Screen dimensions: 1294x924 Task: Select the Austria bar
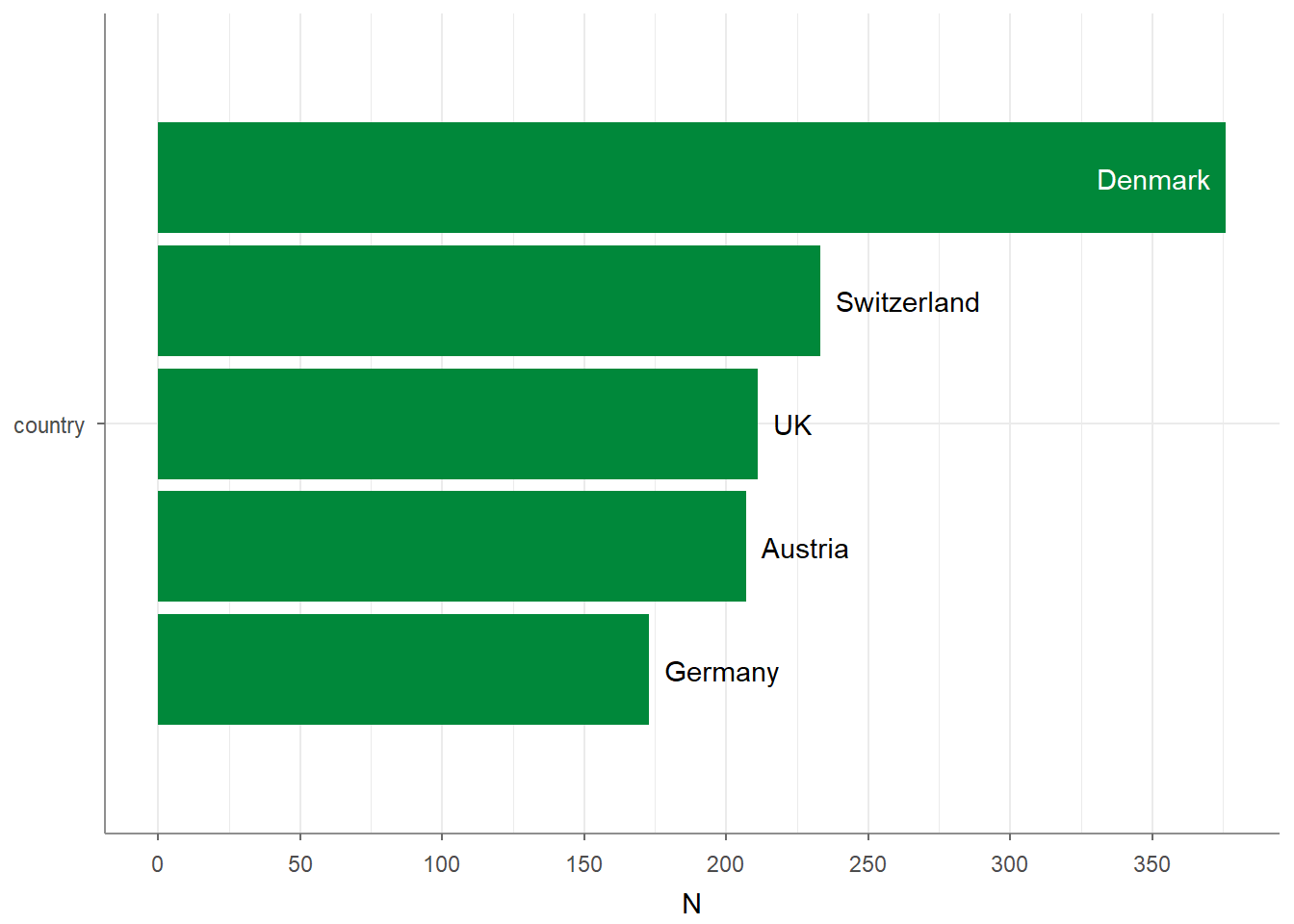click(x=452, y=546)
